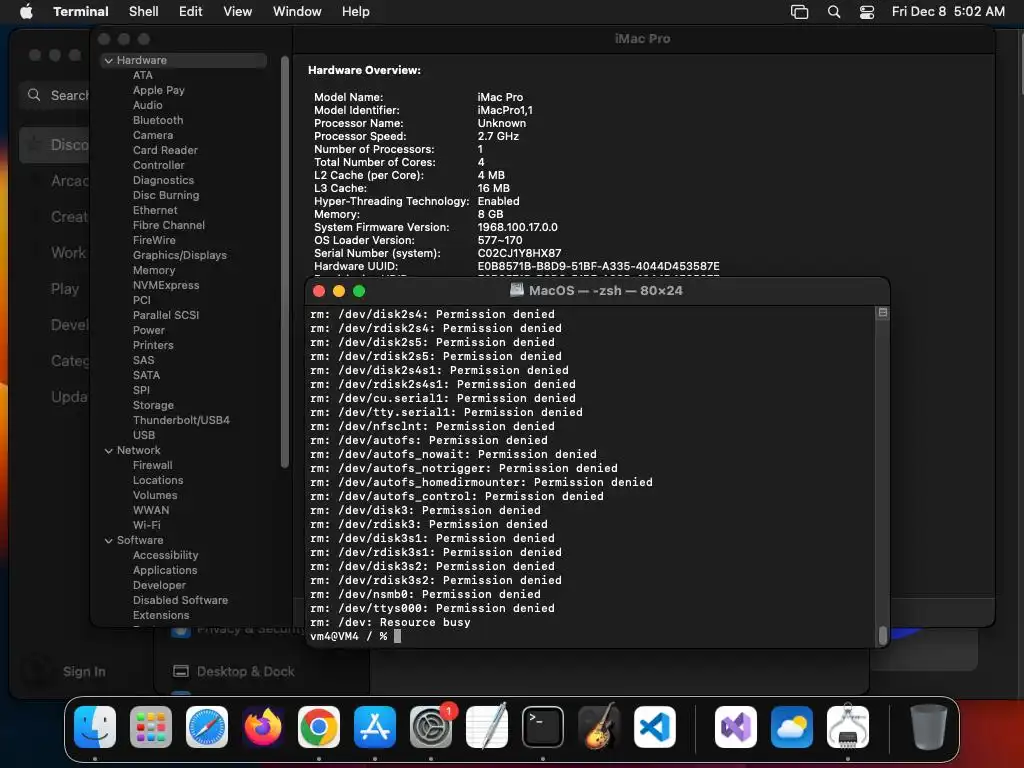Select Applications under Software
Viewport: 1024px width, 768px height.
pyautogui.click(x=165, y=571)
